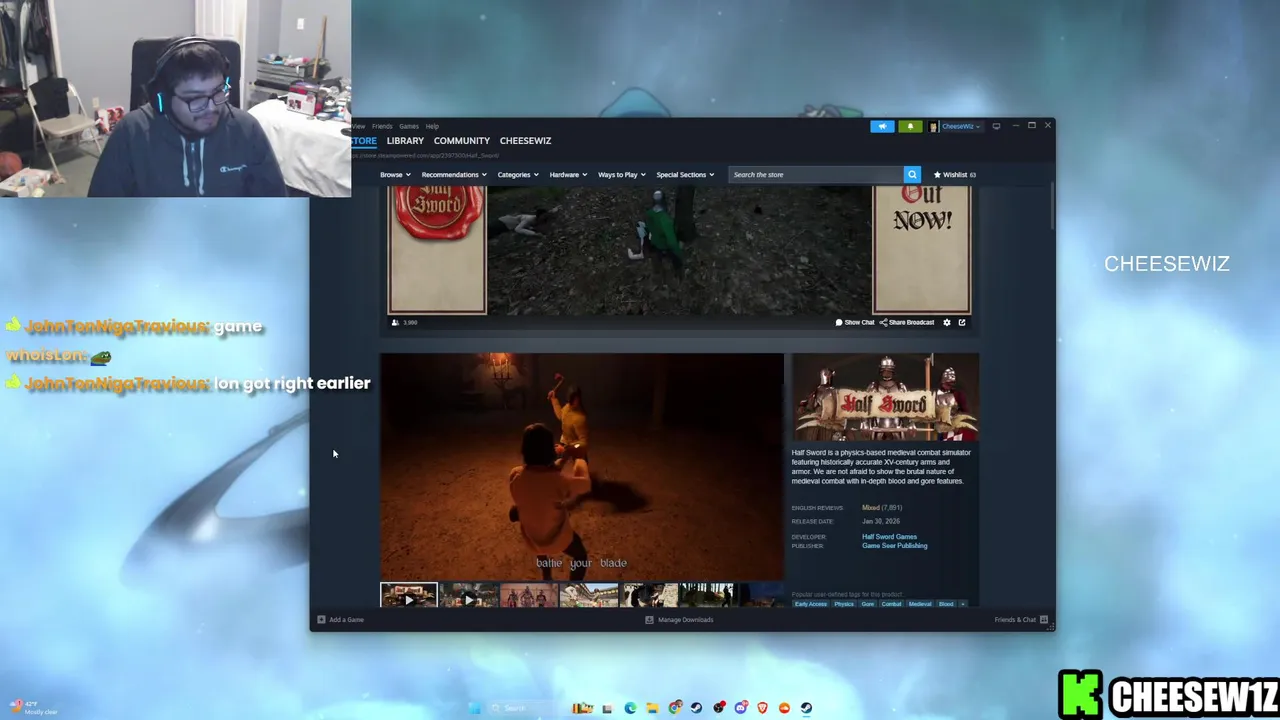Open broadcast settings gear icon
The image size is (1280, 720).
(947, 323)
